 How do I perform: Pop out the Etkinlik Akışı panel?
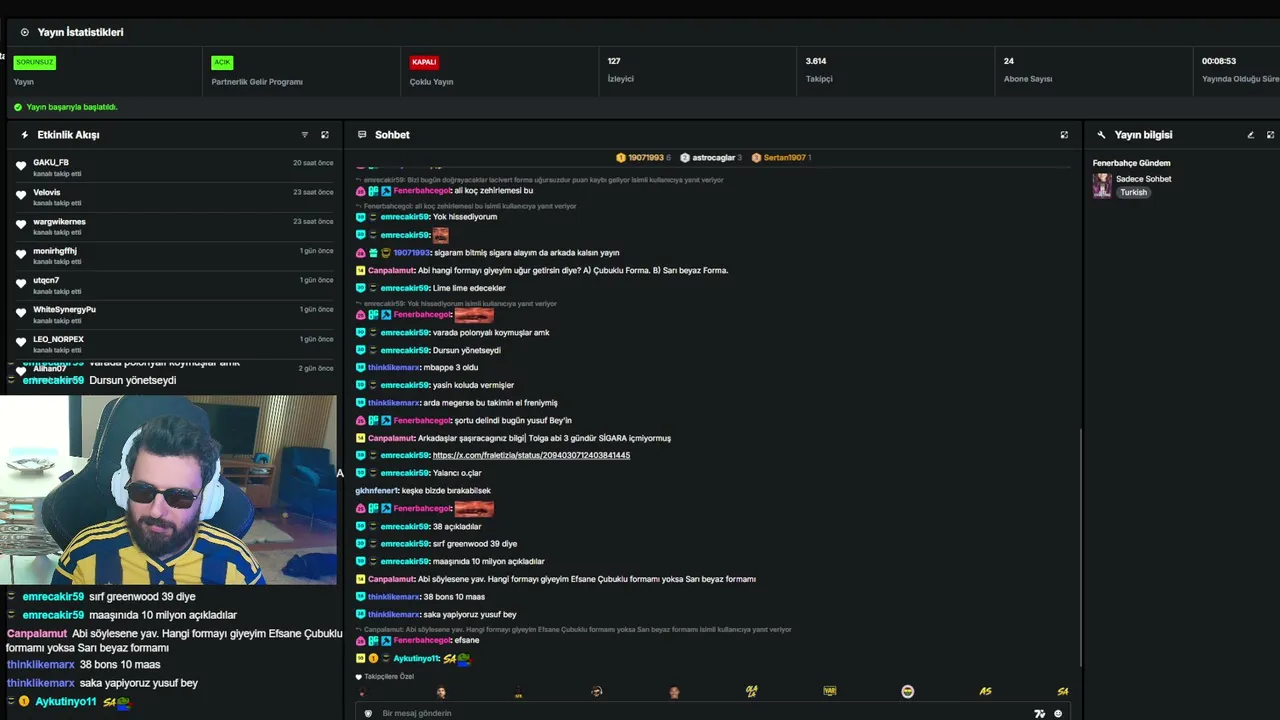(x=324, y=135)
